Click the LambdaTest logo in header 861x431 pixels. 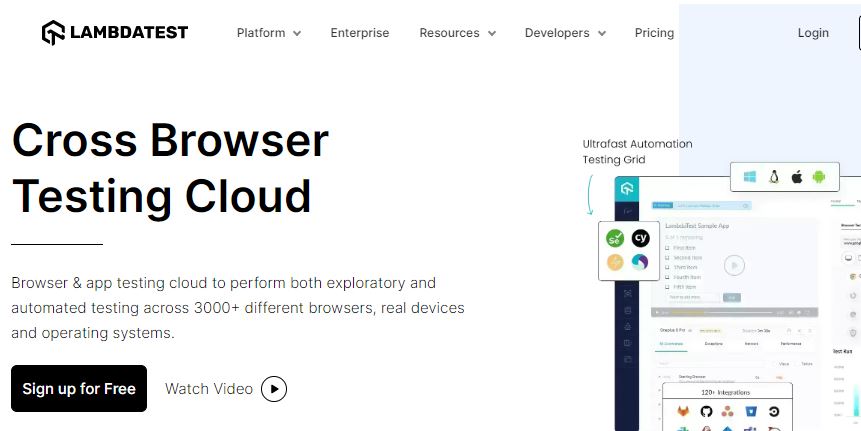click(x=115, y=32)
